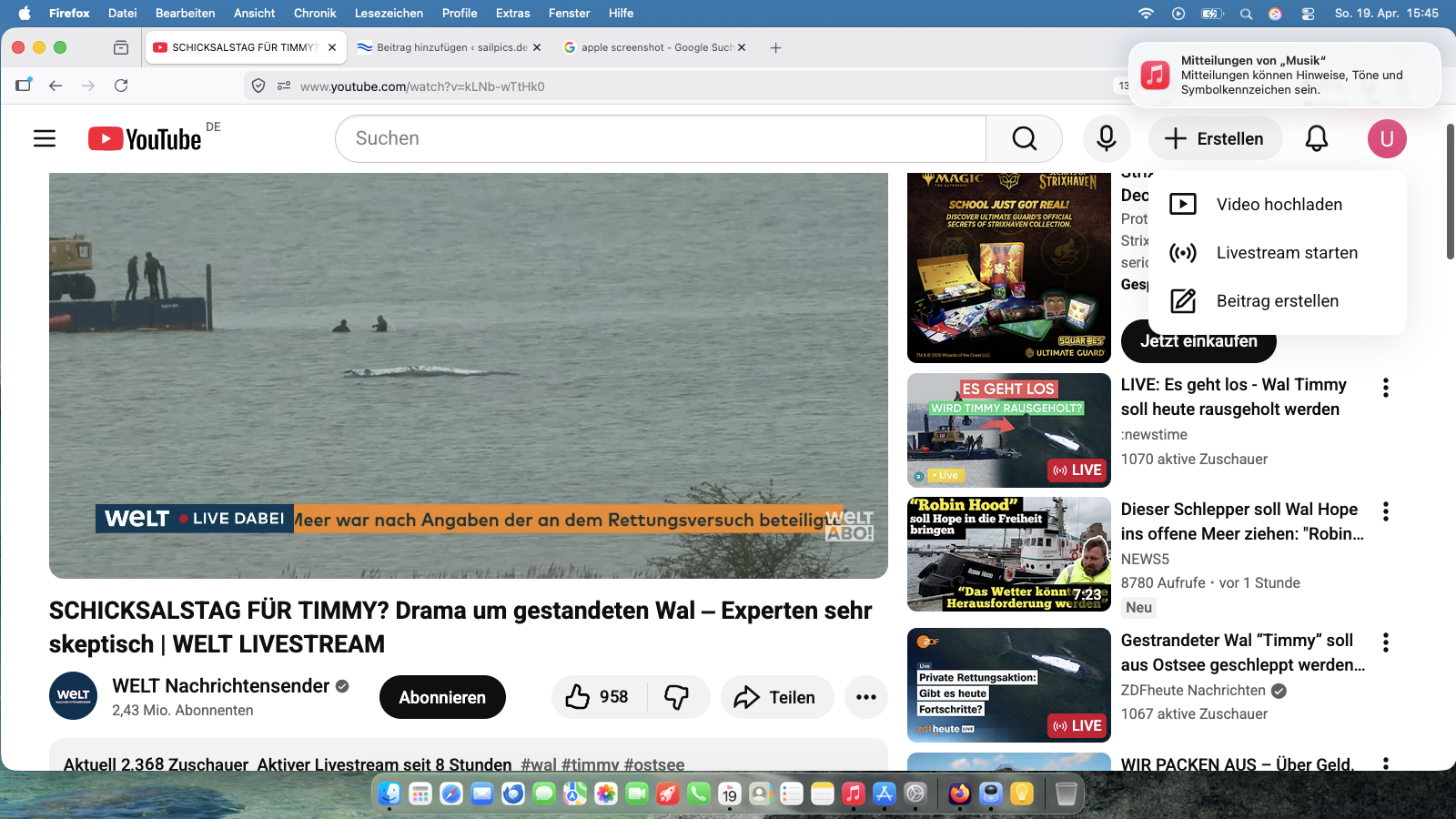Select Livestream starten from the create menu
The height and width of the screenshot is (819, 1456).
(1286, 253)
